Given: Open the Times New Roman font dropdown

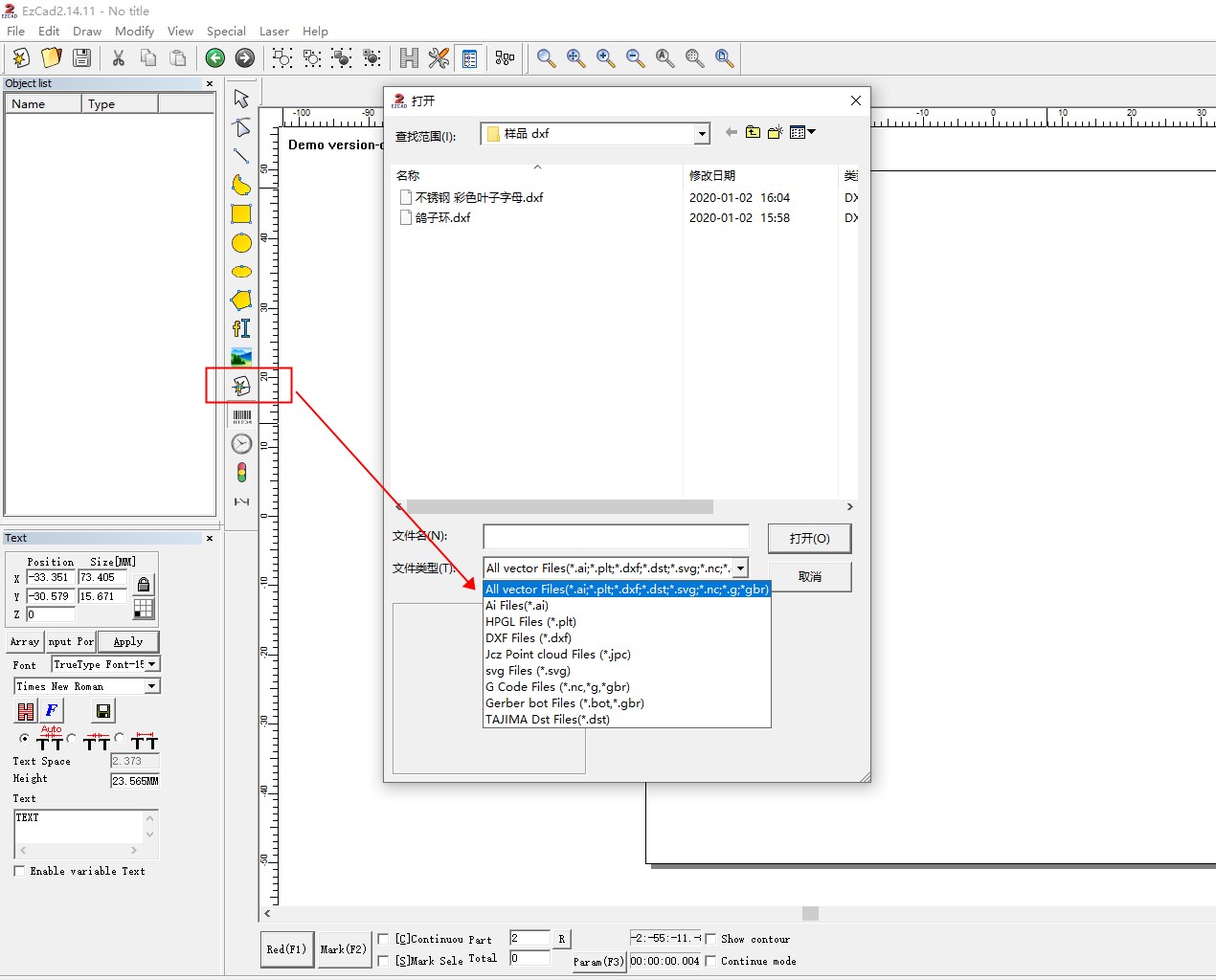Looking at the screenshot, I should click(x=151, y=686).
